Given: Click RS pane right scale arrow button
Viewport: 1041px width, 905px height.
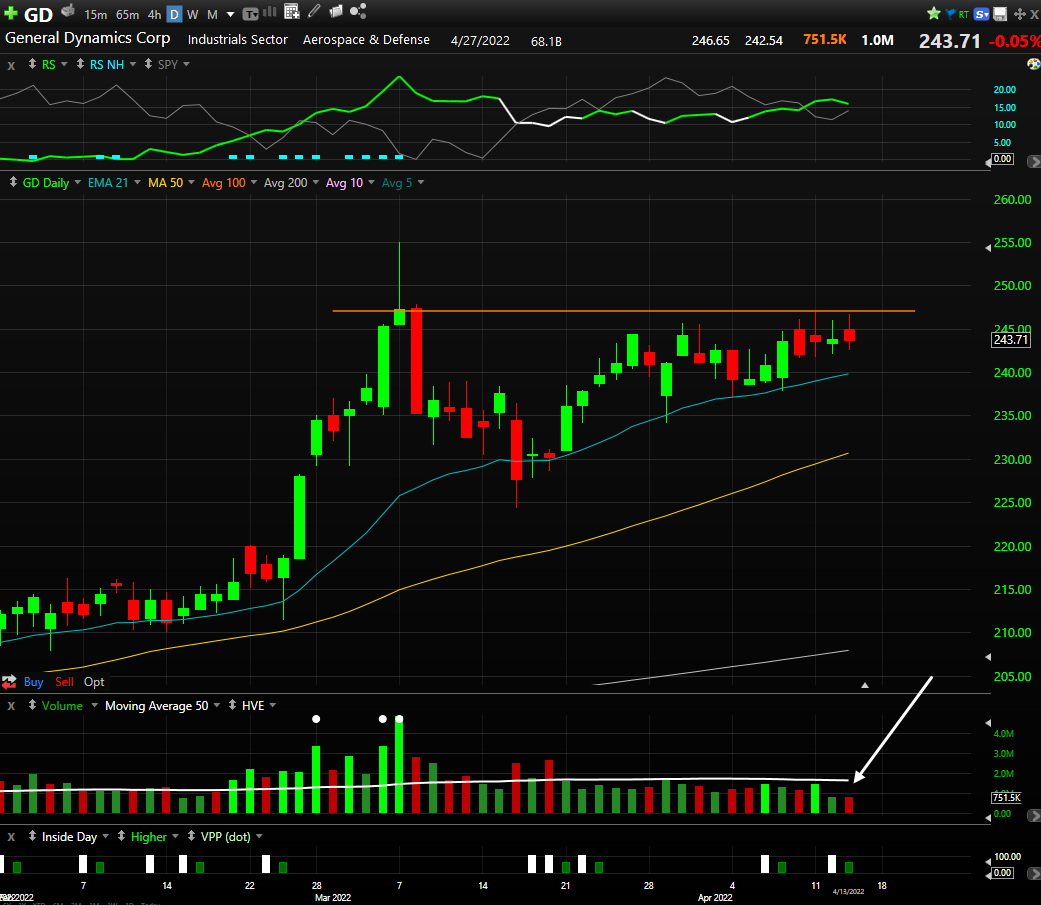Looking at the screenshot, I should tap(1034, 161).
